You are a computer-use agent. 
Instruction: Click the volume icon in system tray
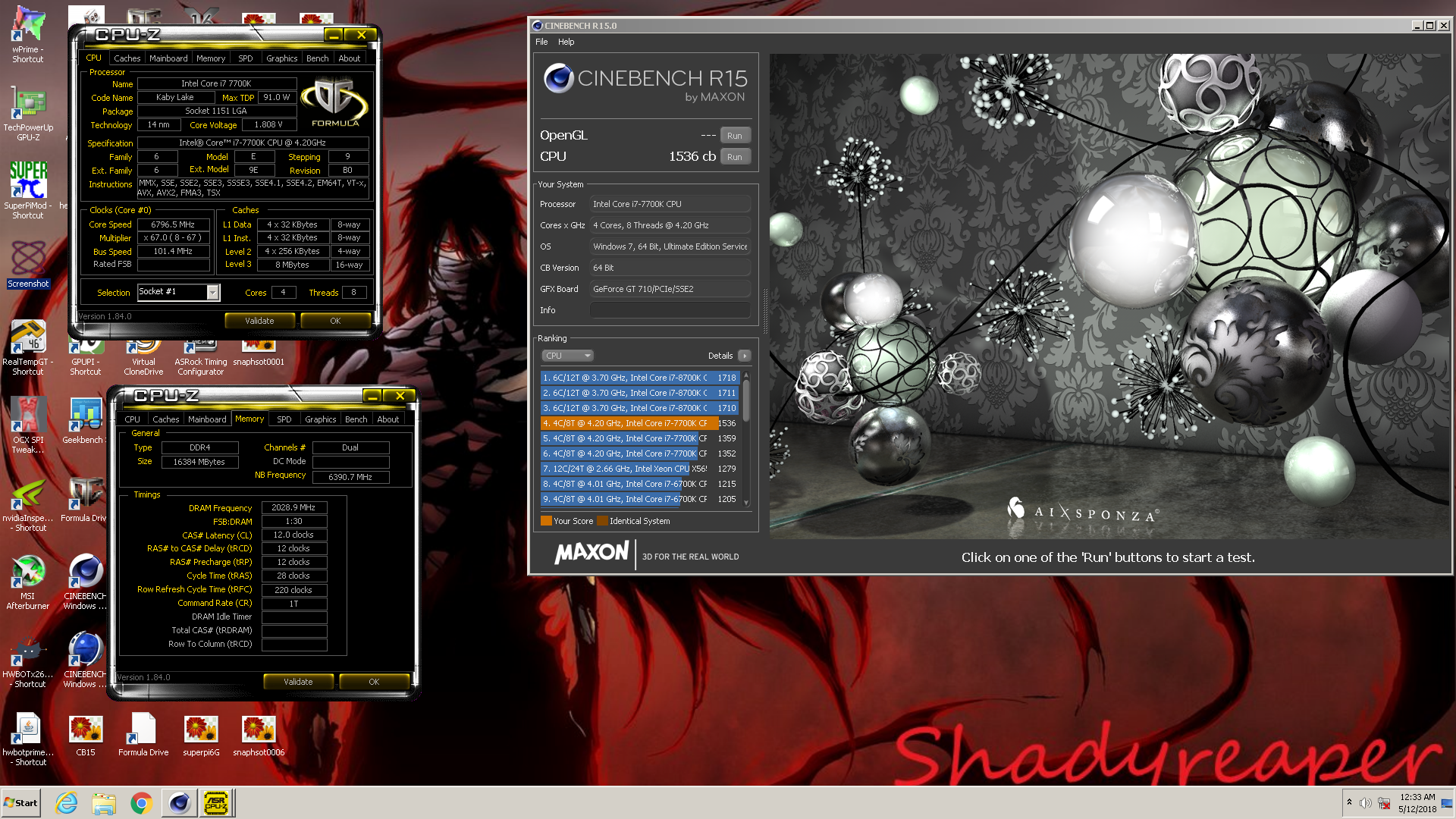pos(1366,803)
